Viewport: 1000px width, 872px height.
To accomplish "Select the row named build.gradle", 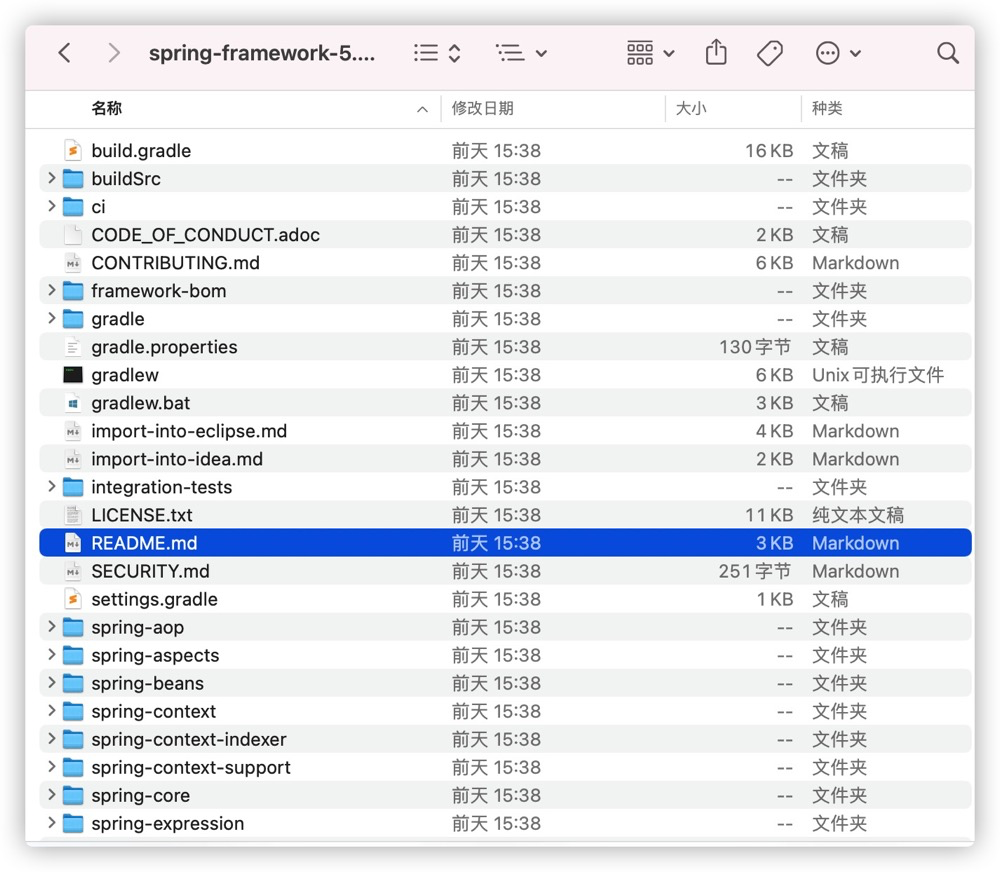I will coord(505,151).
